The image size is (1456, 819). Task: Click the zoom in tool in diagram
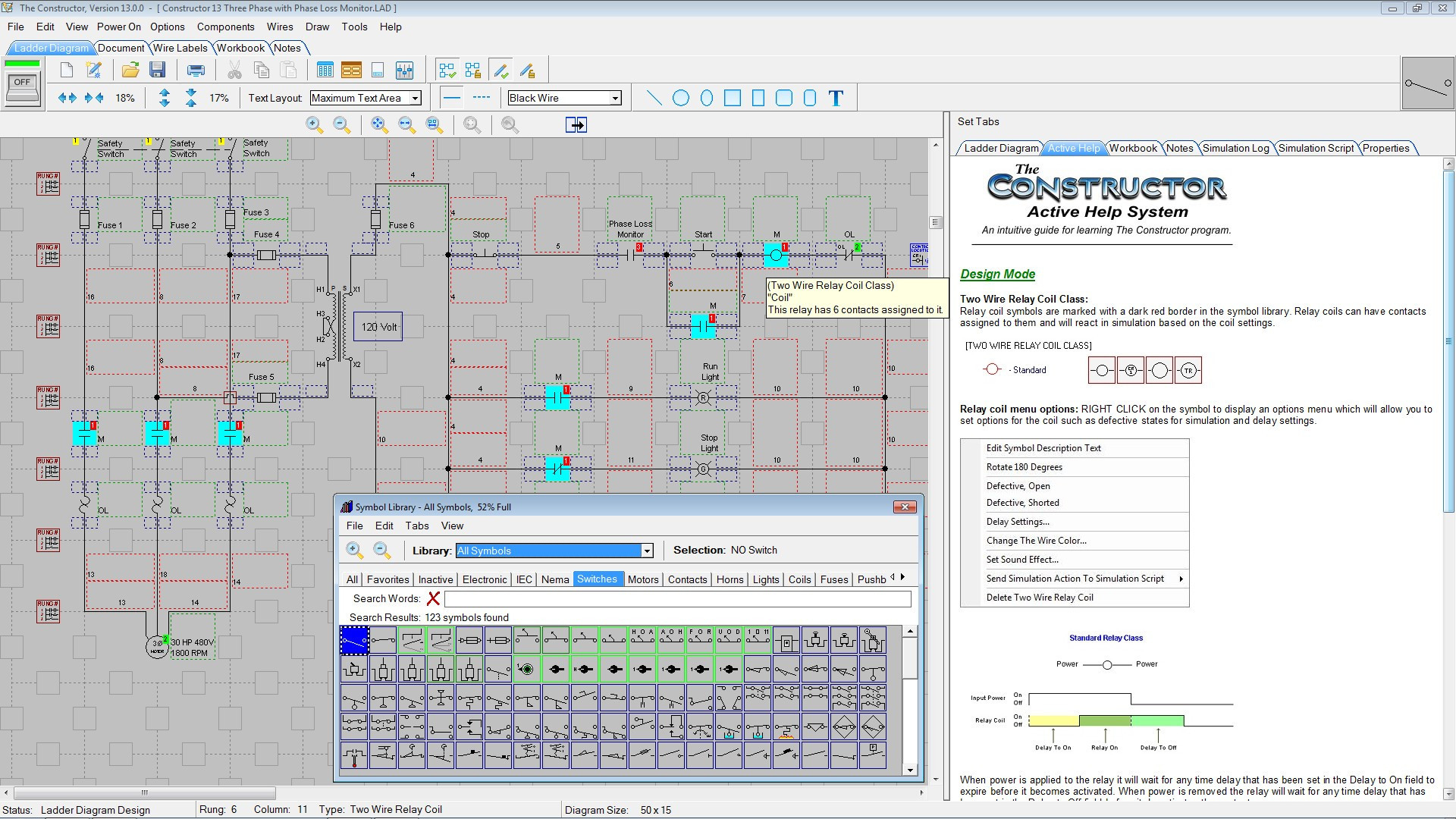click(314, 124)
